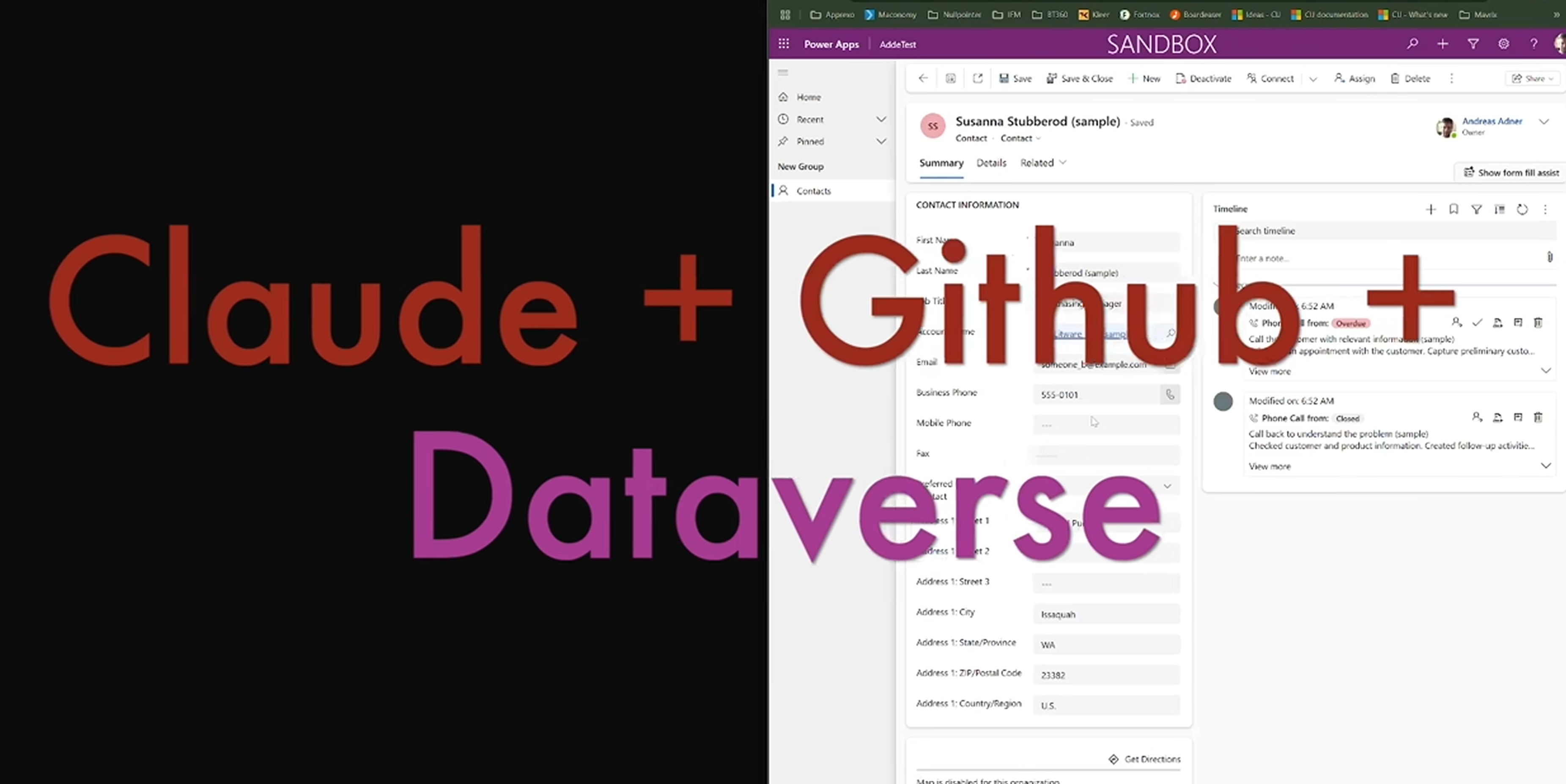The width and height of the screenshot is (1566, 784).
Task: Click the Country/Region field U.S.
Action: point(1106,705)
